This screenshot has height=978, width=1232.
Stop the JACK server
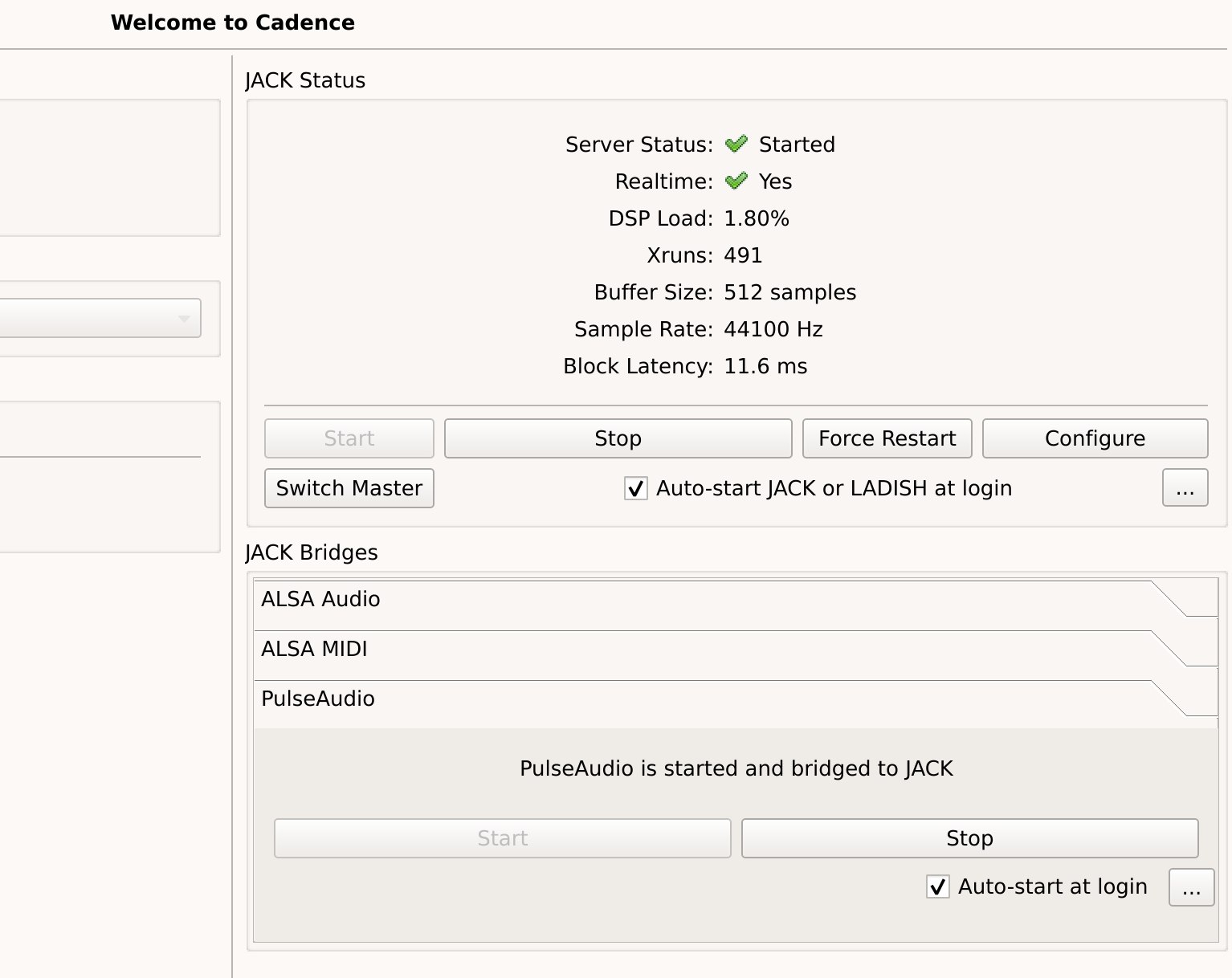pos(618,438)
